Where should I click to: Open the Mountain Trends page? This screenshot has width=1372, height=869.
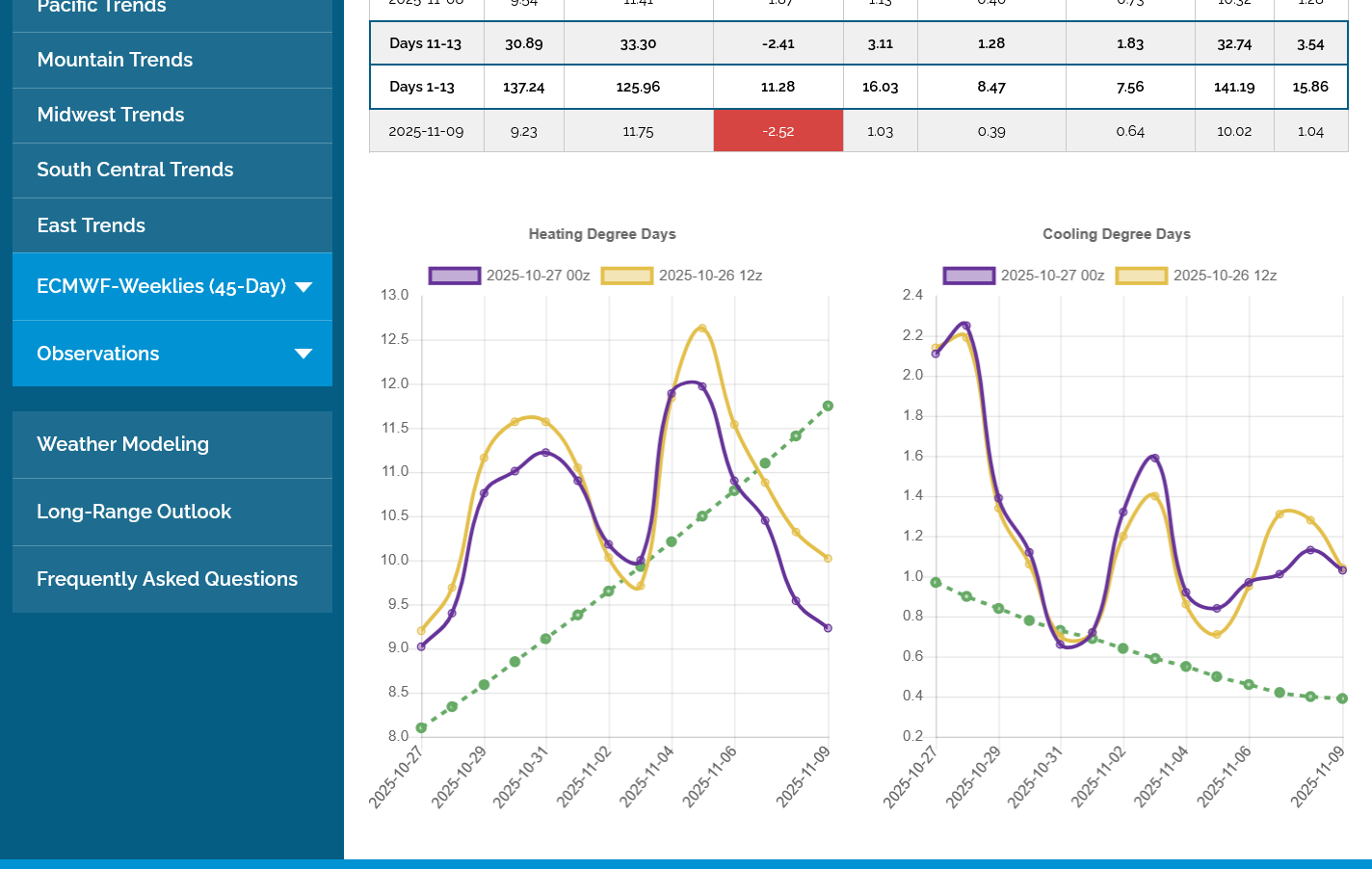pyautogui.click(x=115, y=60)
